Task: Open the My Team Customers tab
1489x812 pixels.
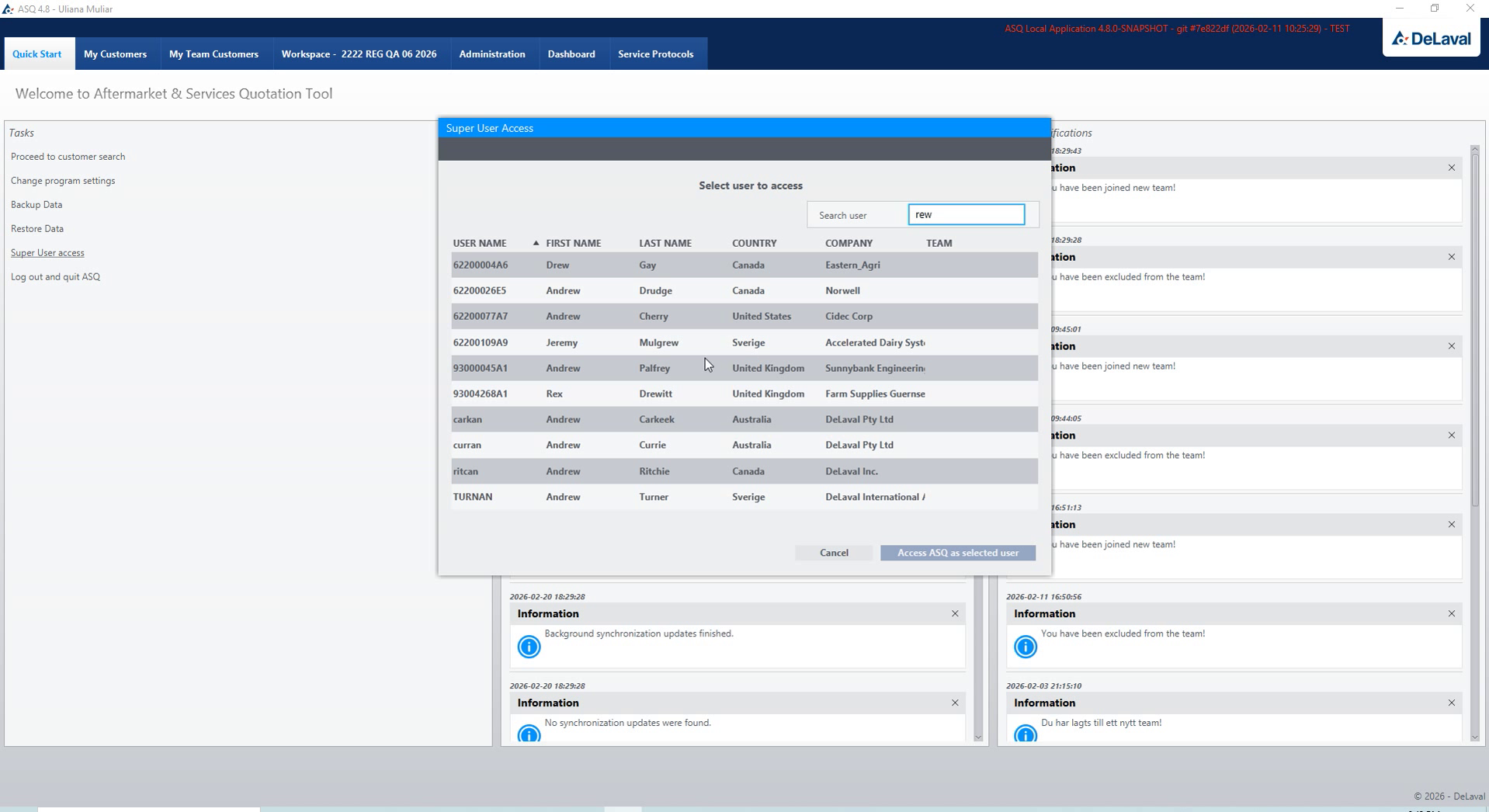Action: [213, 54]
